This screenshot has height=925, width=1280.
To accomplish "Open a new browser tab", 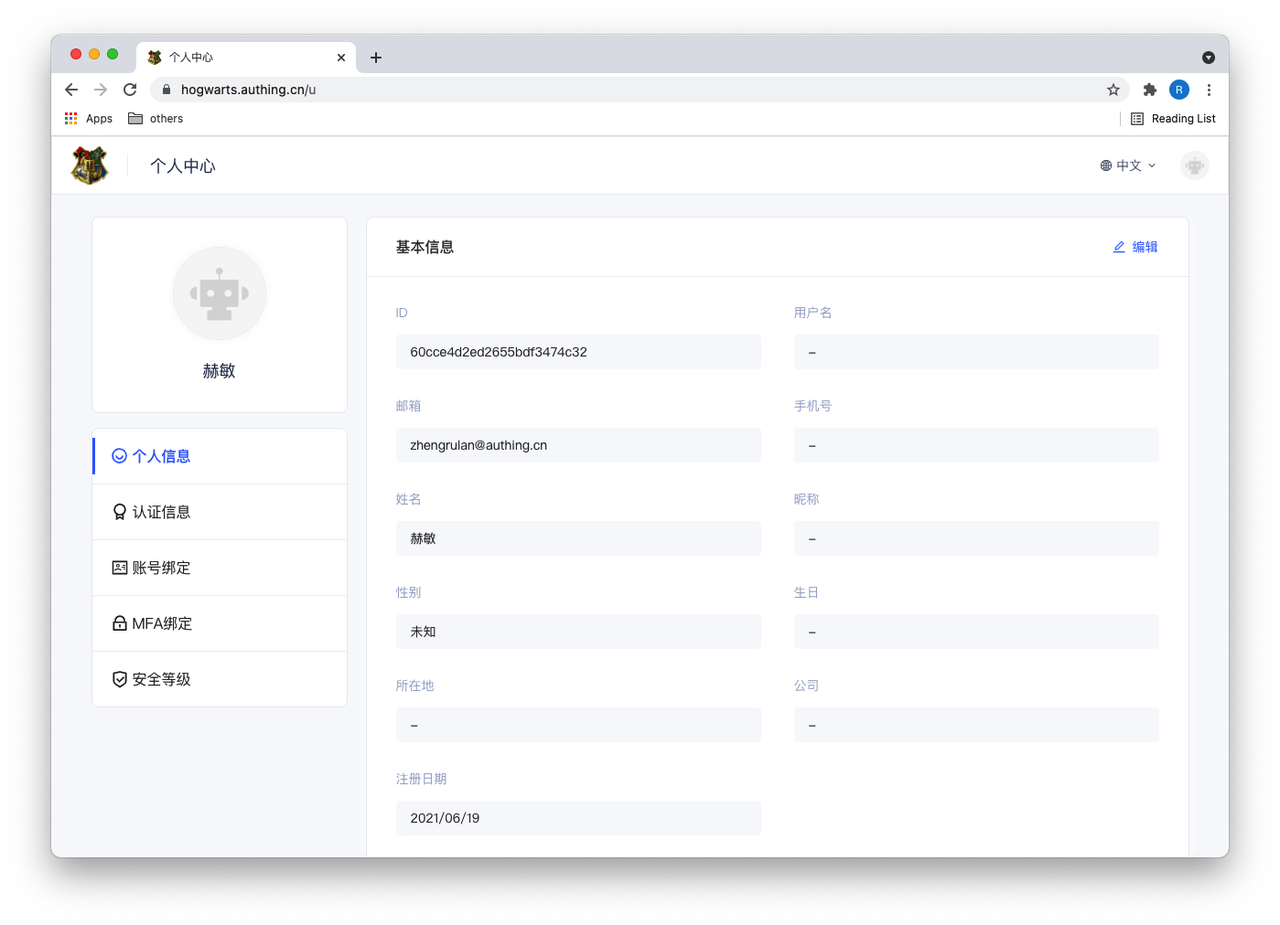I will click(376, 57).
